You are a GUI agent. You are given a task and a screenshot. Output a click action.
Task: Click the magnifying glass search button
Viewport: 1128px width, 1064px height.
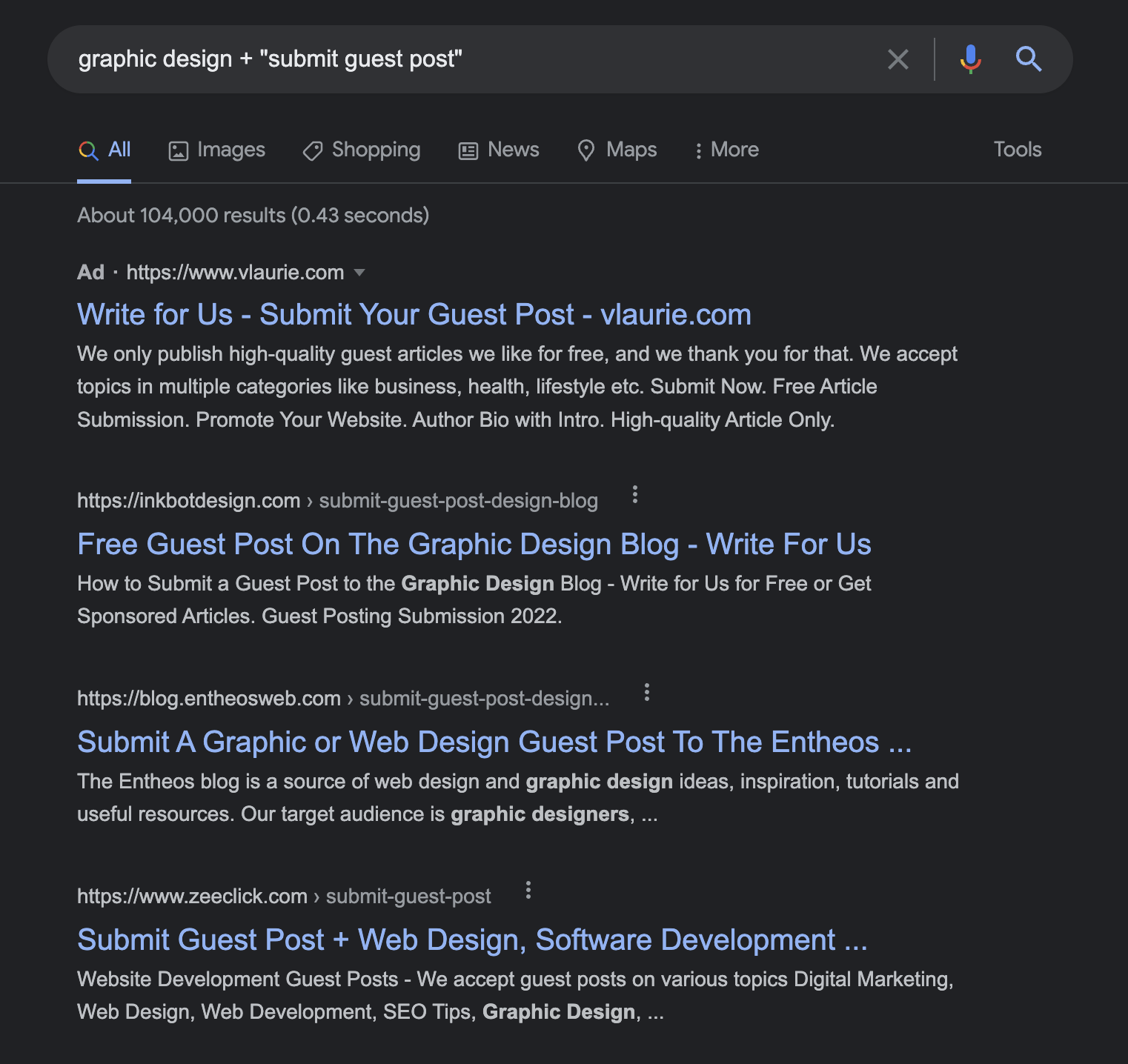pyautogui.click(x=1029, y=59)
